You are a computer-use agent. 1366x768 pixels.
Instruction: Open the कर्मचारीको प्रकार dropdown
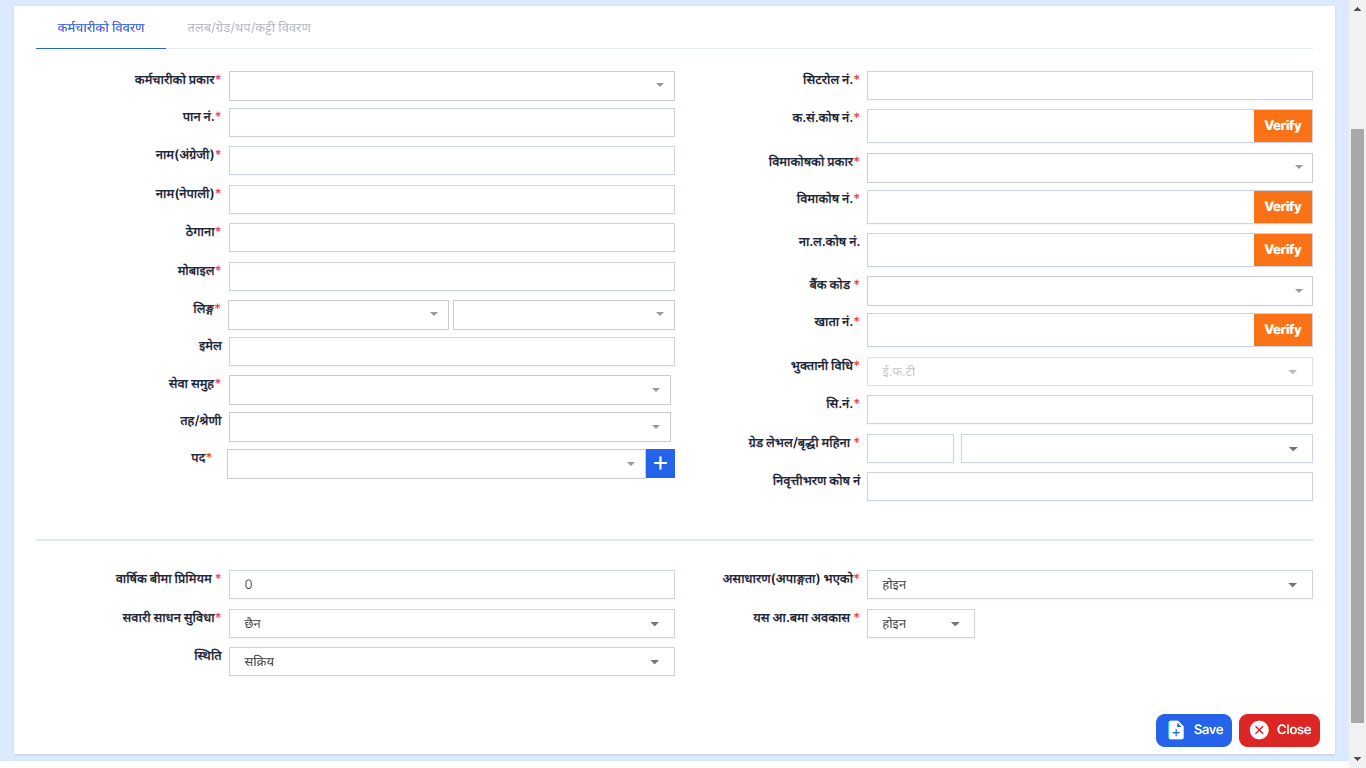tap(451, 86)
